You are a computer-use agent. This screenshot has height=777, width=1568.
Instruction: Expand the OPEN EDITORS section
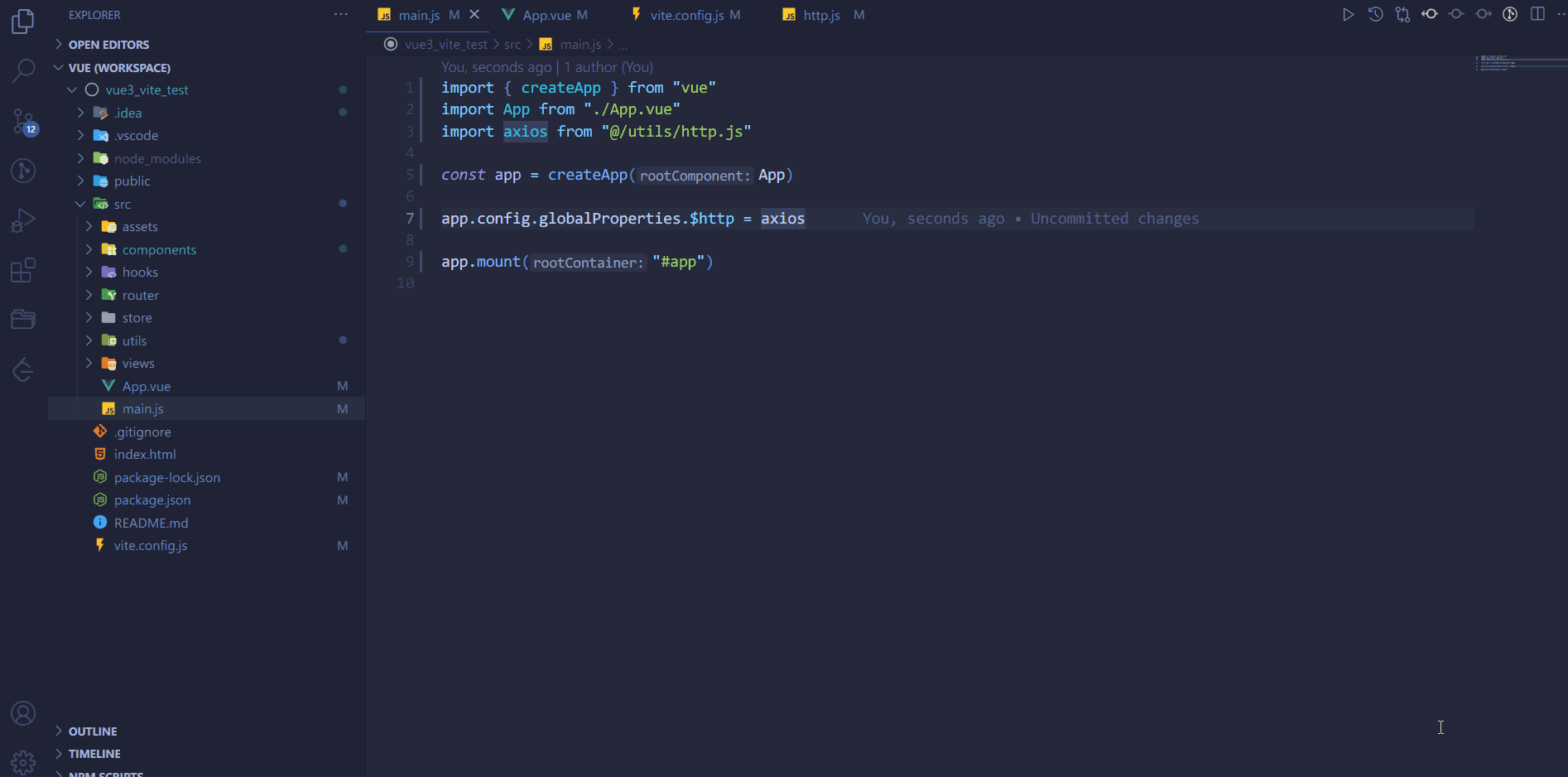(x=108, y=45)
